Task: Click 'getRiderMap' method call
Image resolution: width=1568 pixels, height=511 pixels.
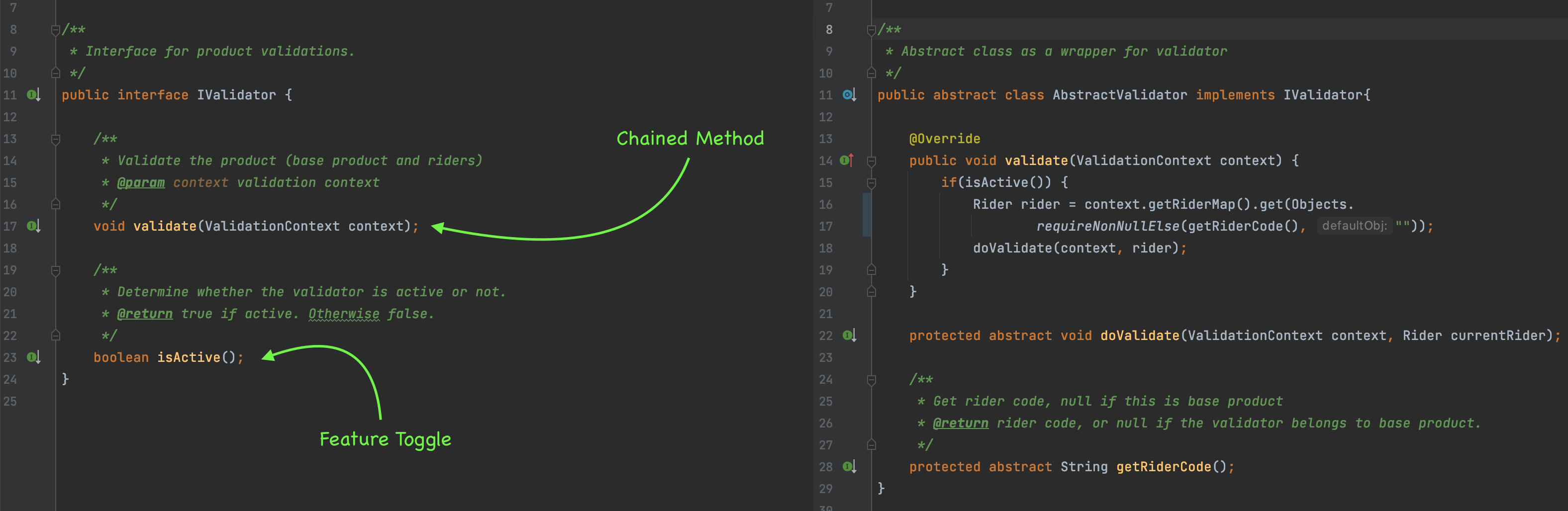Action: click(x=1192, y=204)
